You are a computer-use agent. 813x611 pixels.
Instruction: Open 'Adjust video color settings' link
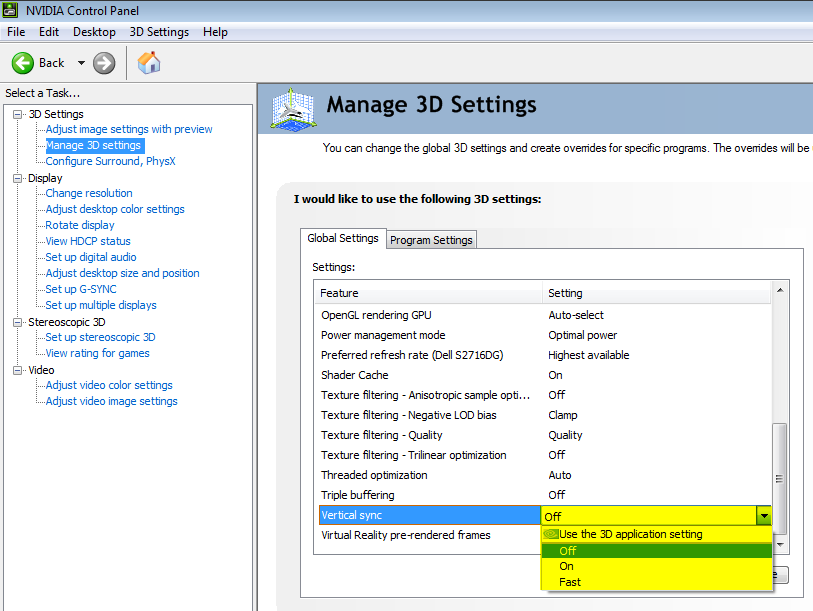coord(109,385)
